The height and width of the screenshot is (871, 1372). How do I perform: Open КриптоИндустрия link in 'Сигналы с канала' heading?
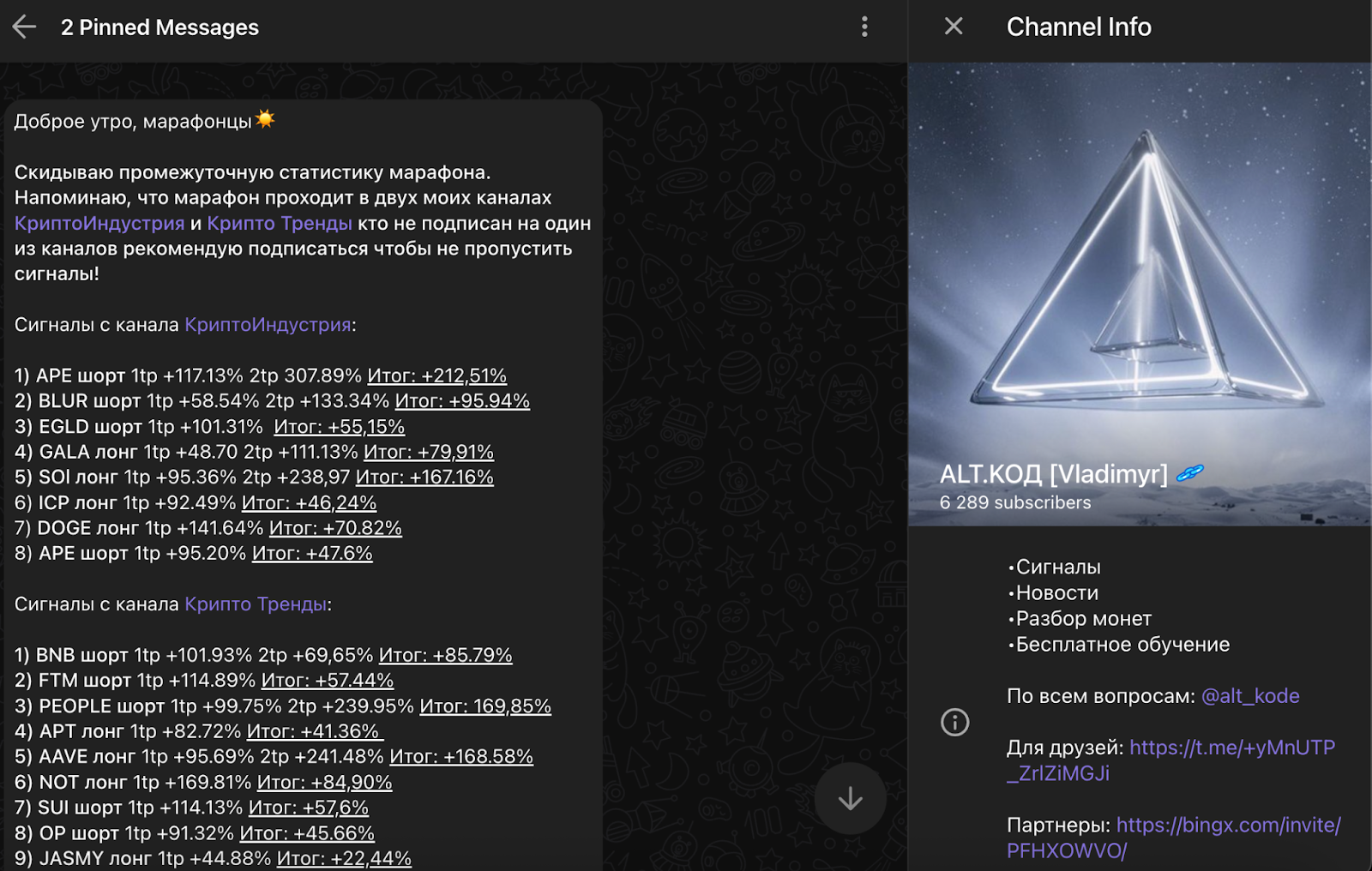[x=268, y=325]
